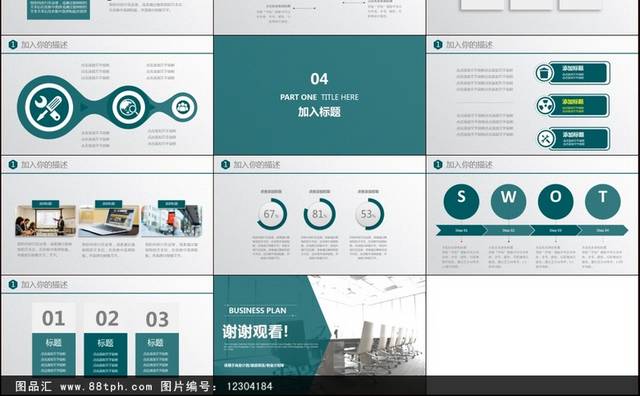
Task: Click the trash bin round icon
Action: [544, 73]
